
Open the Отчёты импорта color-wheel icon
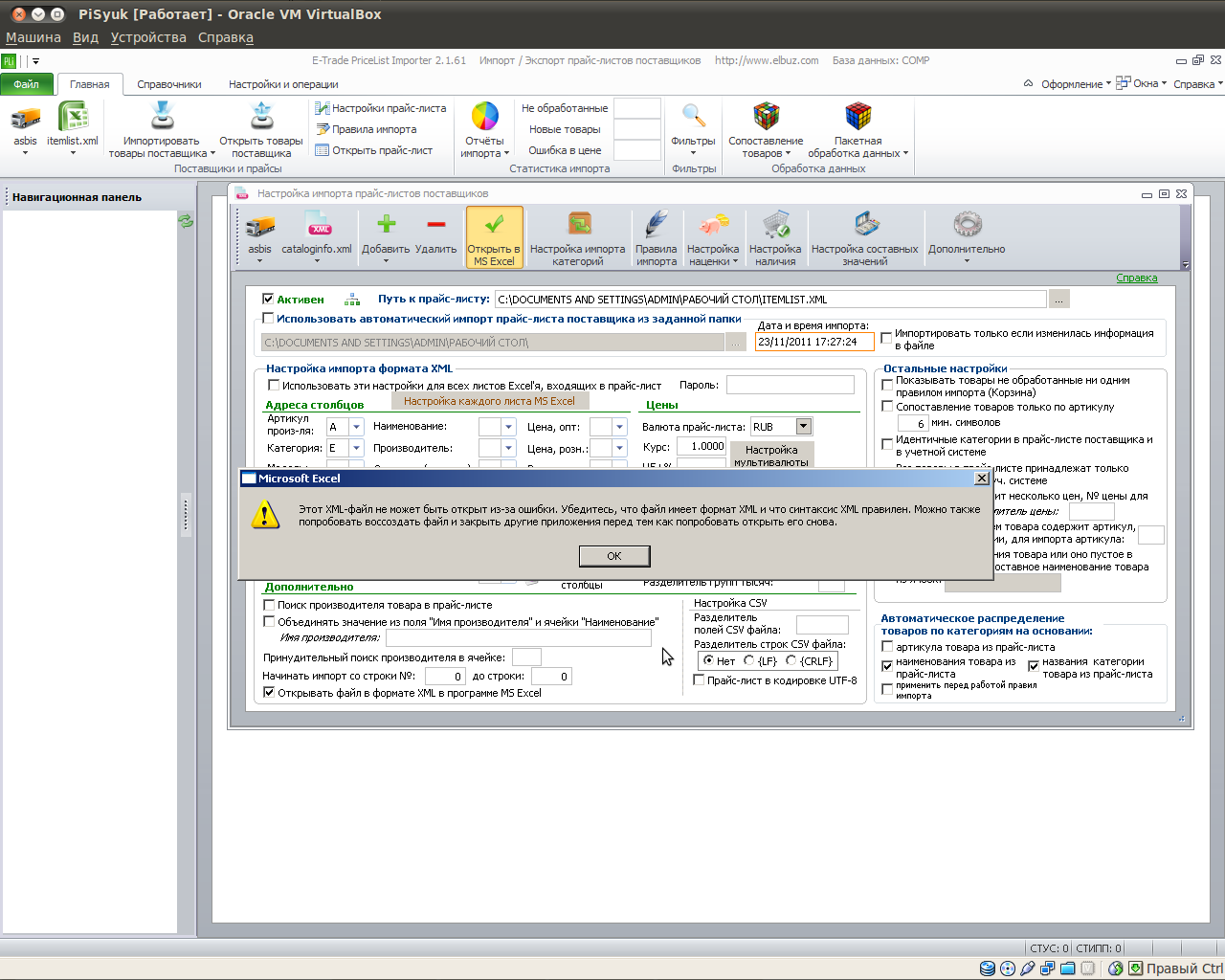pos(485,117)
